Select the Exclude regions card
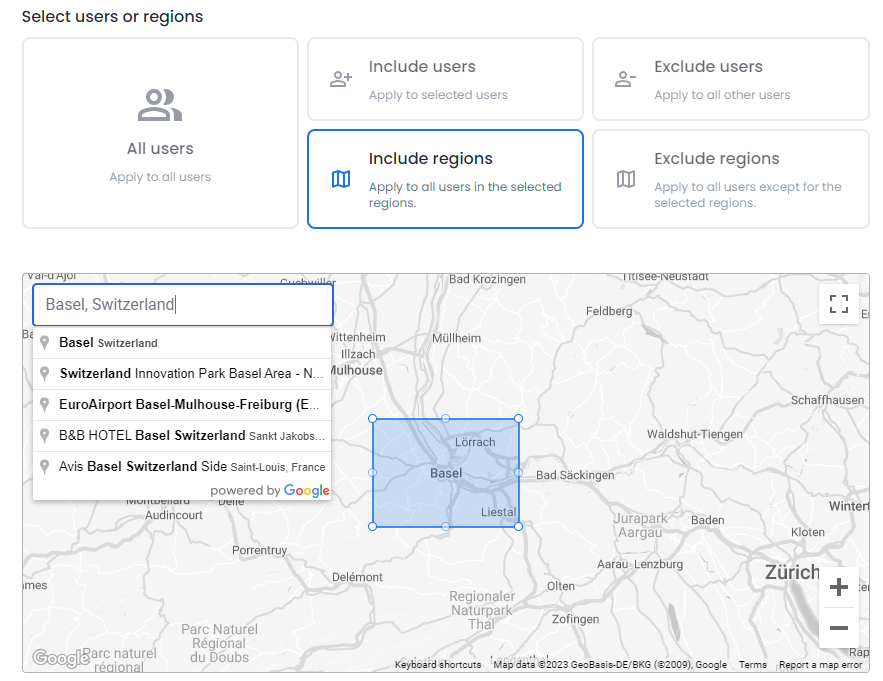Screen dimensions: 883x681 (x=731, y=179)
